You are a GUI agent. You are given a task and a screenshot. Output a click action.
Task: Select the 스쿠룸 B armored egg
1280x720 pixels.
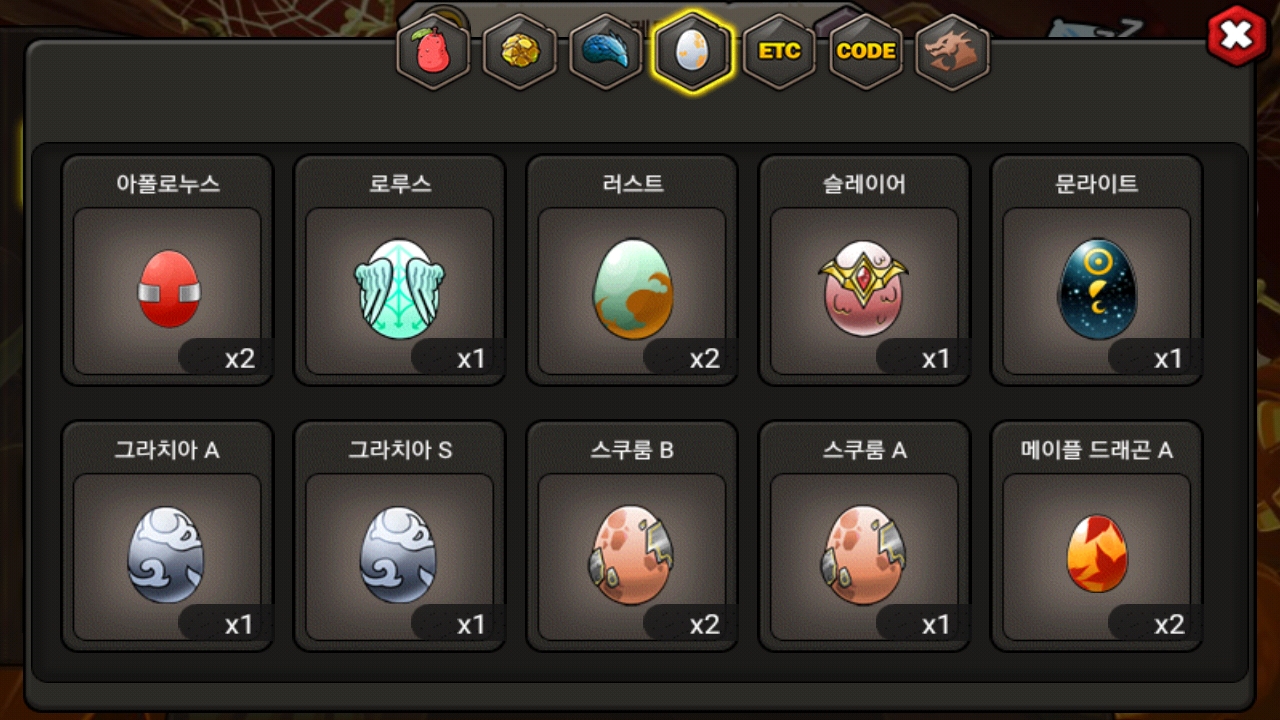click(x=632, y=536)
